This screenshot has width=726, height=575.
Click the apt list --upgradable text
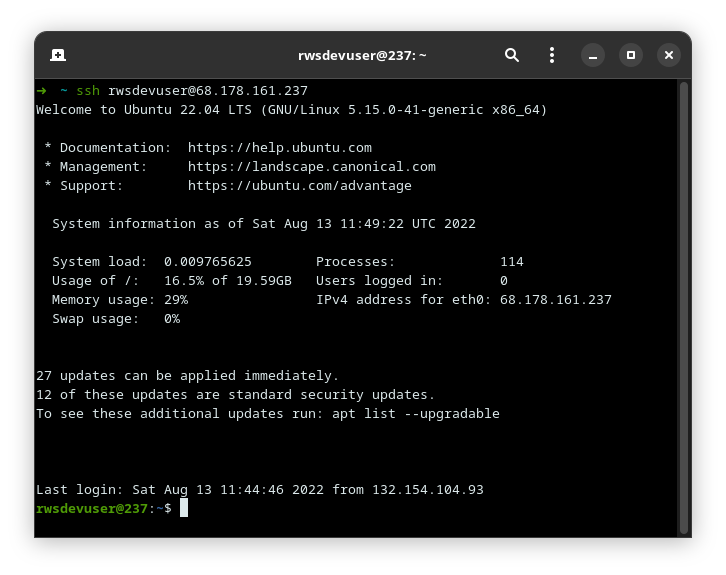[x=416, y=413]
